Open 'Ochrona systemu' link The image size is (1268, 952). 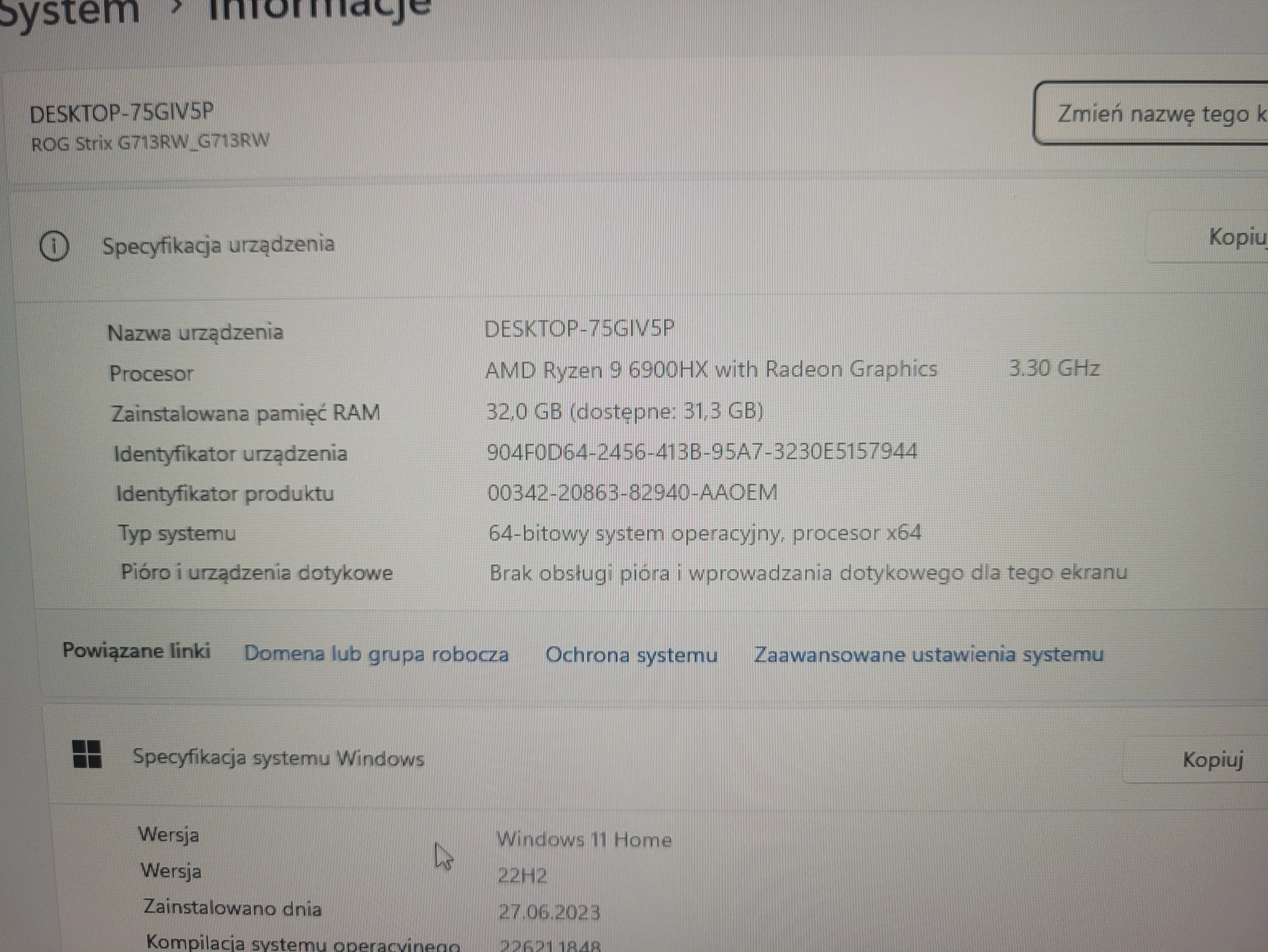click(x=631, y=654)
